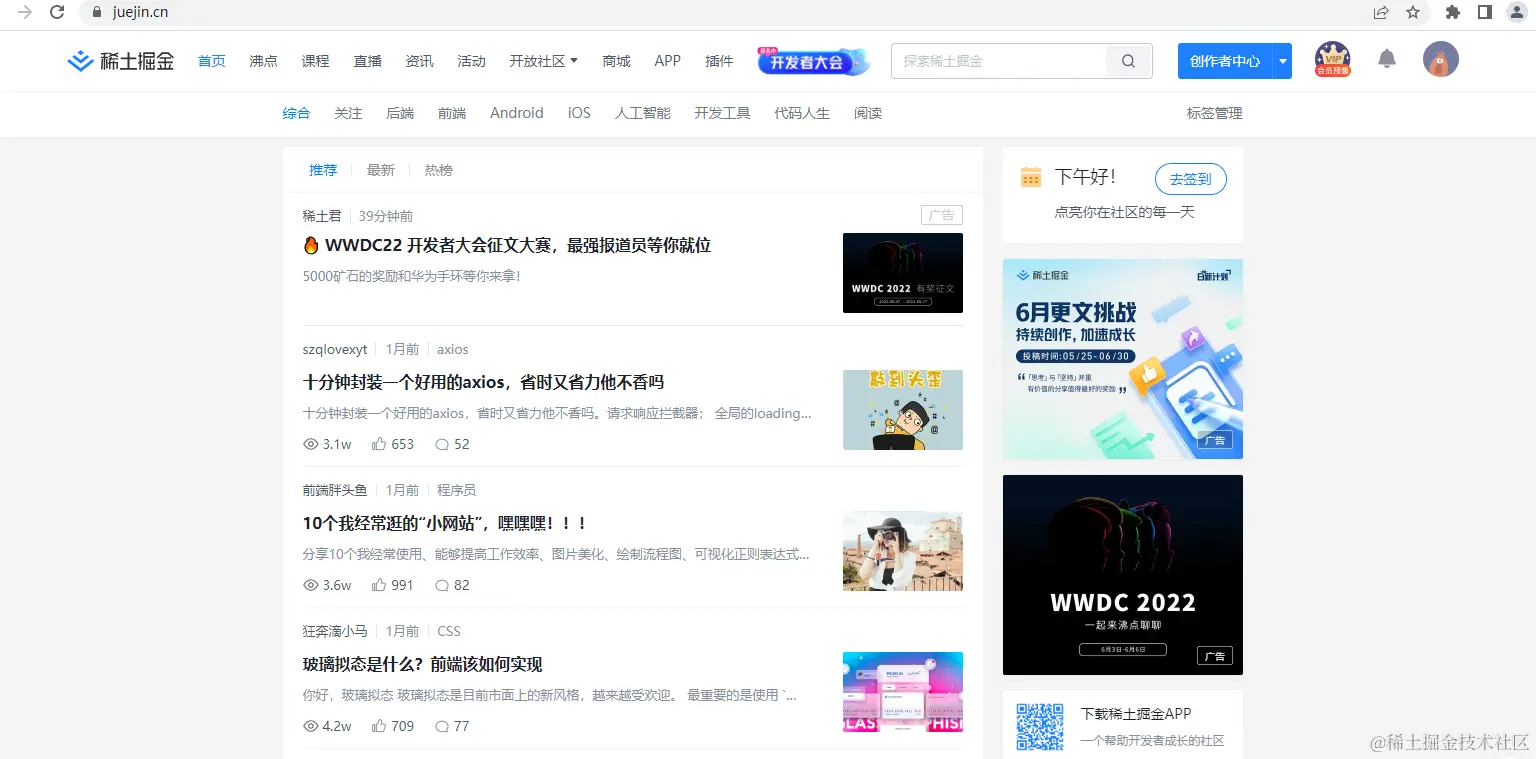
Task: Expand the 创作者中心 dropdown arrow
Action: pos(1282,61)
